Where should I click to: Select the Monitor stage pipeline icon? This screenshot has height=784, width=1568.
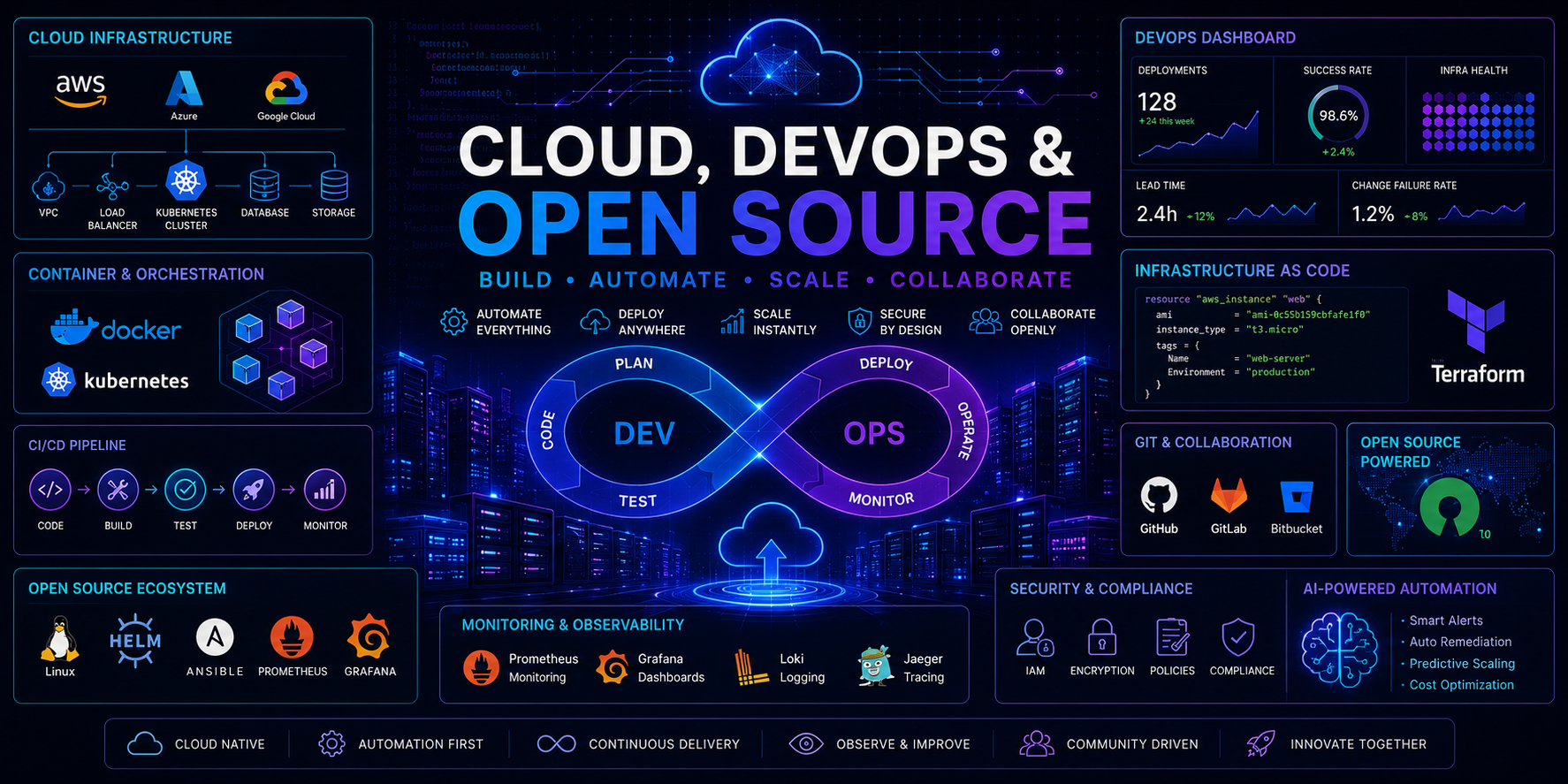(x=324, y=490)
